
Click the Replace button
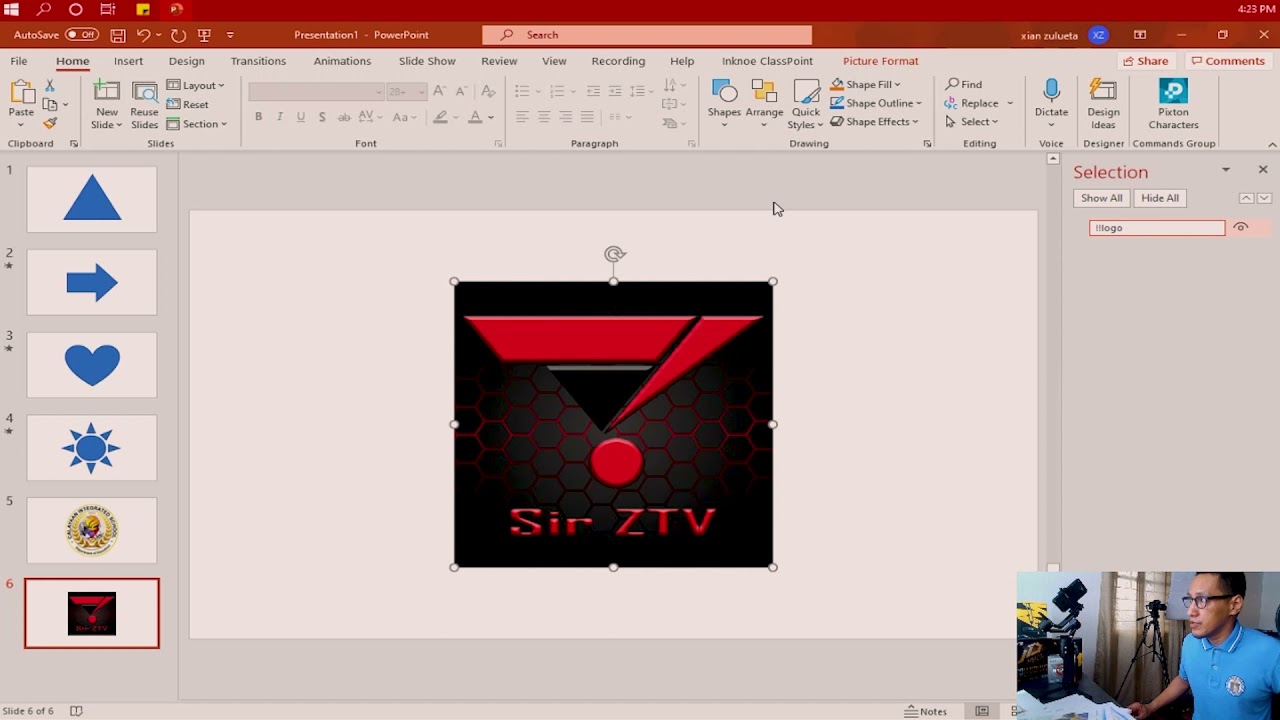pos(979,103)
